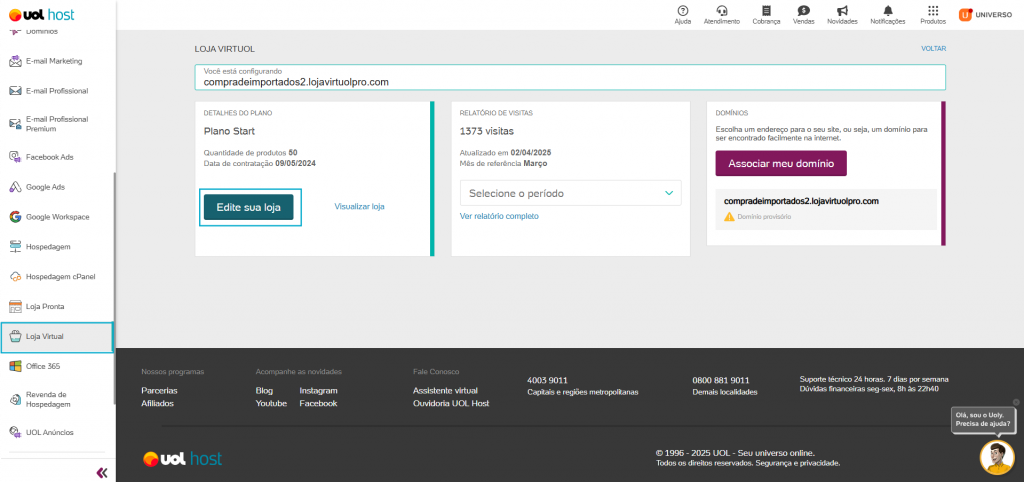The height and width of the screenshot is (482, 1024).
Task: Open the Vendas chat icon
Action: [x=803, y=10]
